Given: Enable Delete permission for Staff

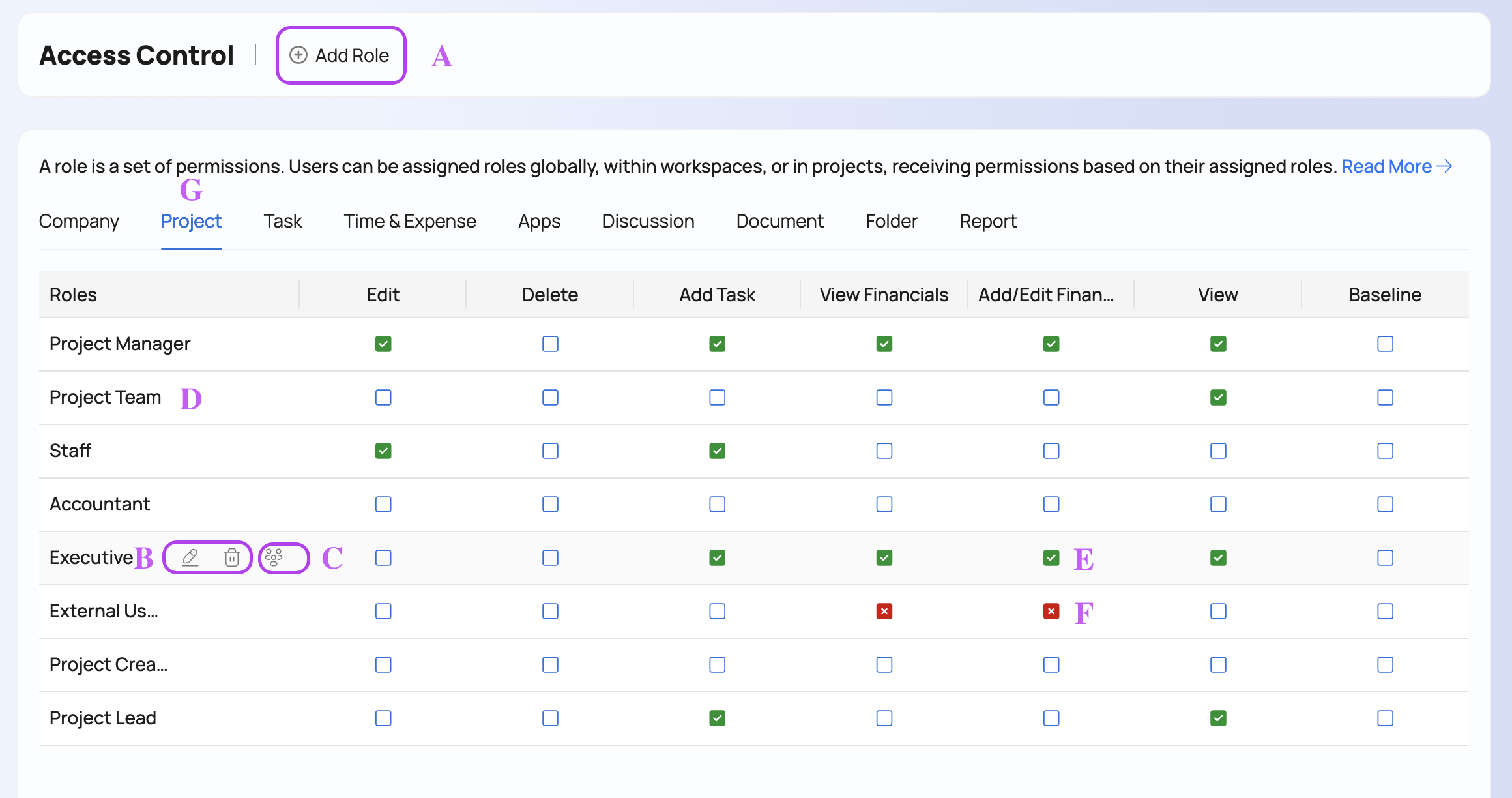Looking at the screenshot, I should click(x=551, y=451).
